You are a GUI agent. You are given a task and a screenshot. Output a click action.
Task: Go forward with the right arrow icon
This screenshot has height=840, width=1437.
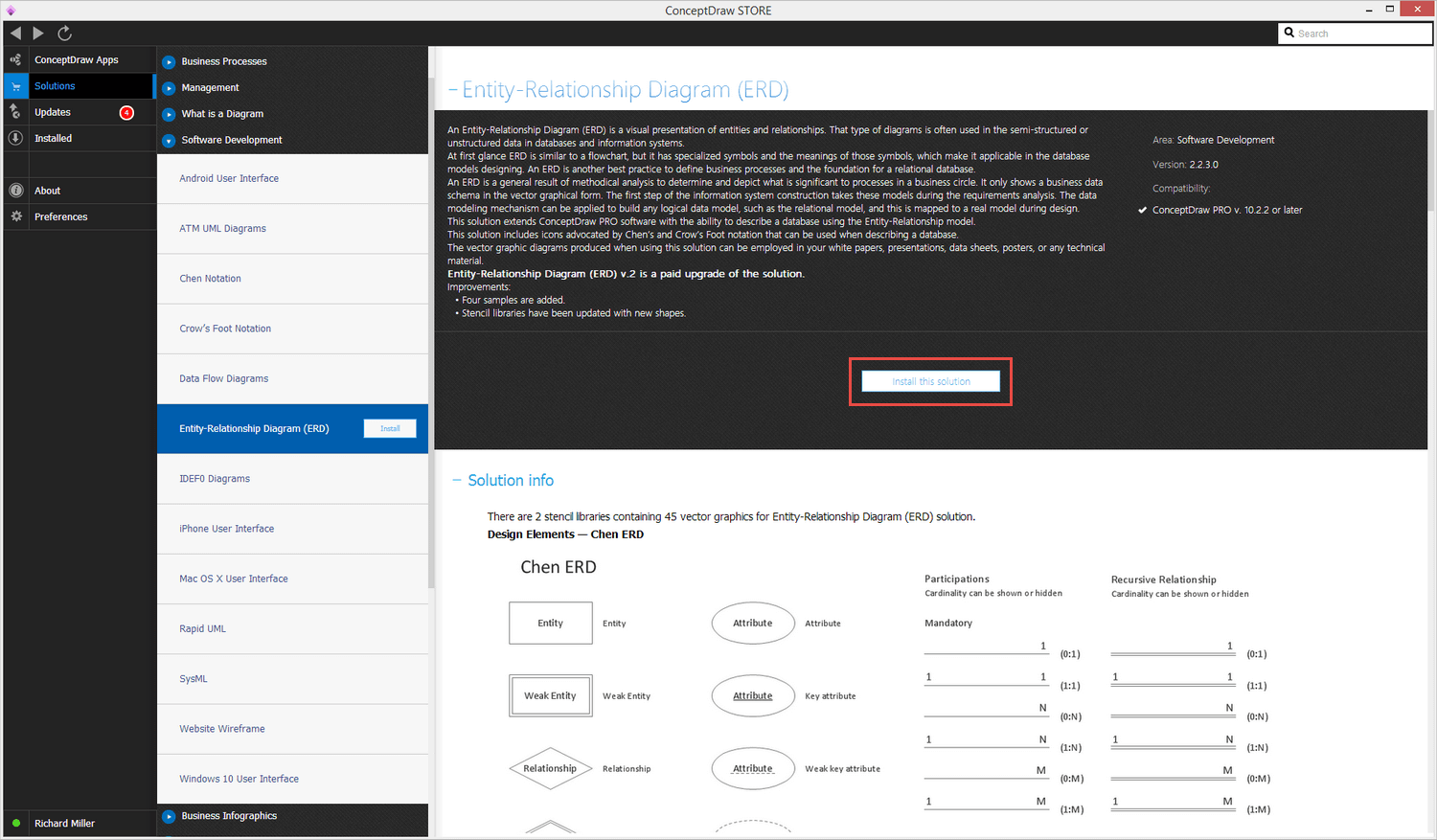[38, 33]
